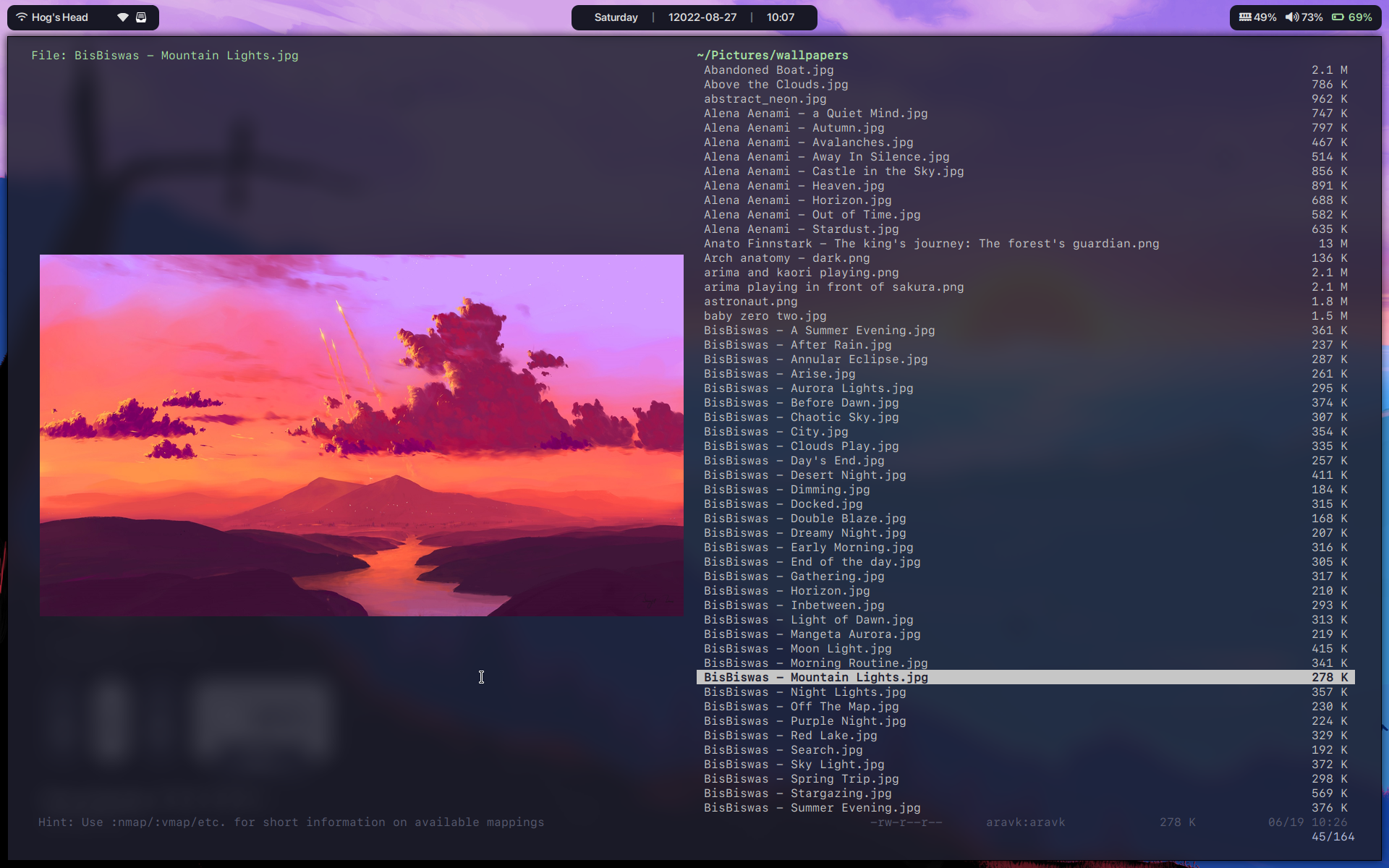Image resolution: width=1389 pixels, height=868 pixels.
Task: Click the 10:07 clock in top bar
Action: (x=780, y=17)
